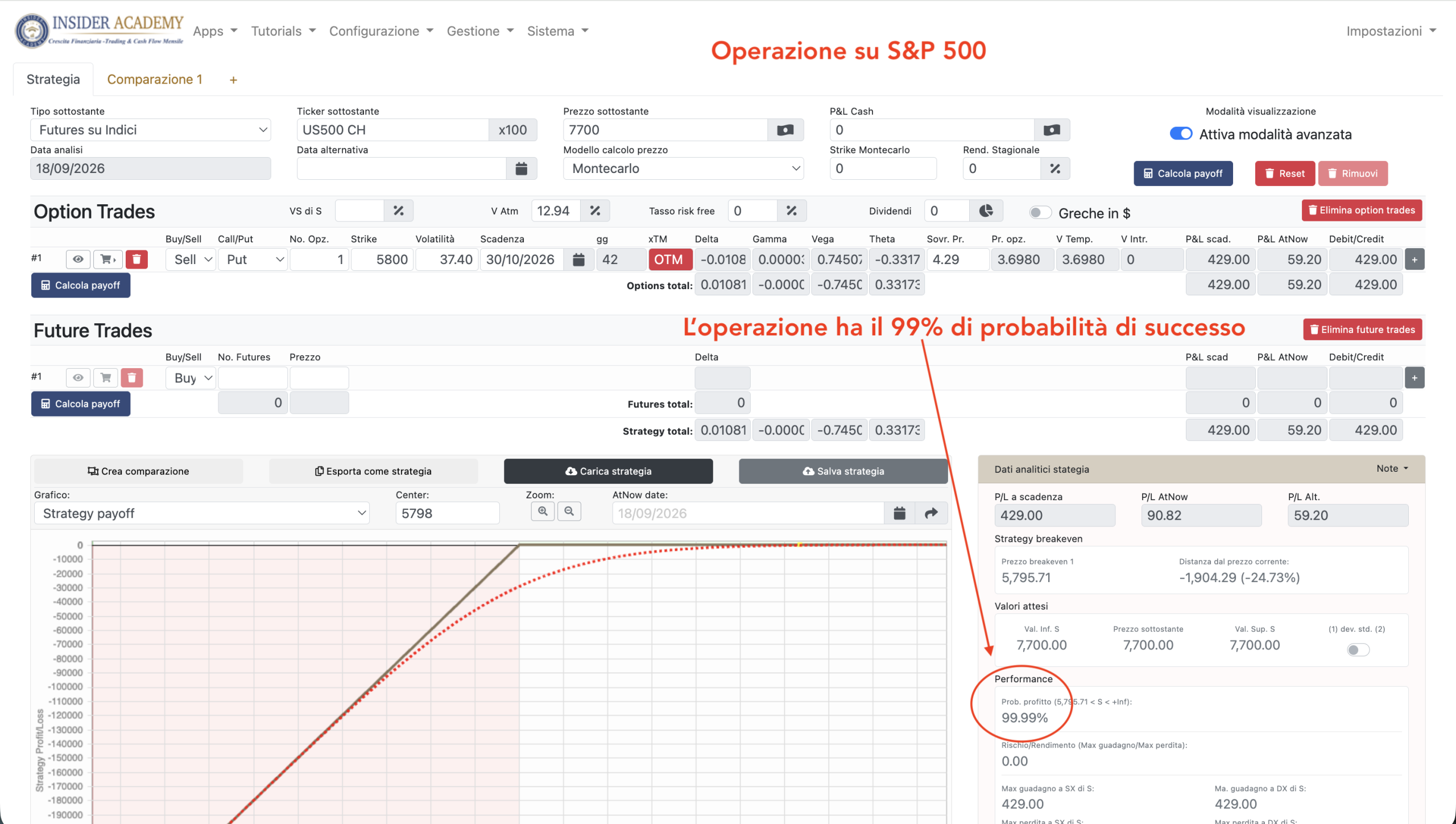
Task: Toggle the Greche in $ switch
Action: [x=1040, y=212]
